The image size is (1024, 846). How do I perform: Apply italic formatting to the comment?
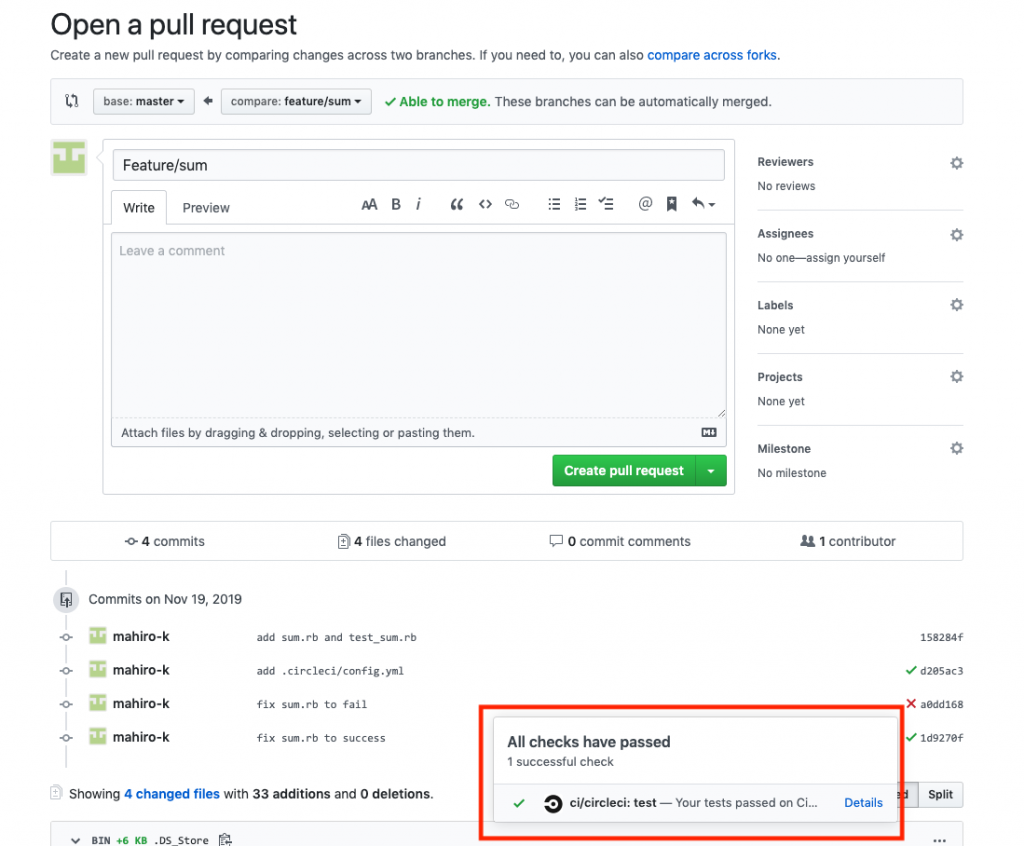coord(419,204)
